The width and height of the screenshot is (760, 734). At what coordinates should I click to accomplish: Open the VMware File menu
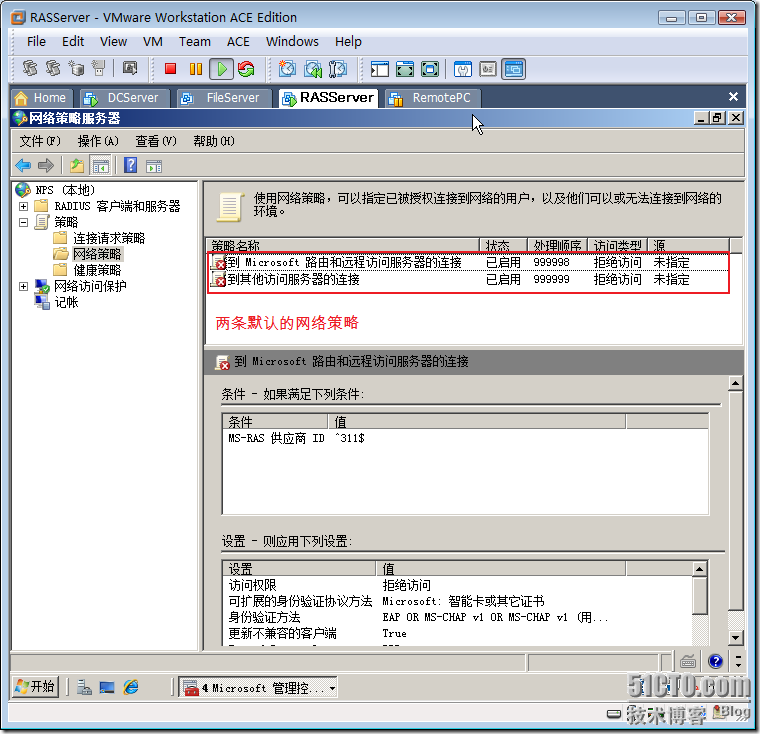pos(36,42)
